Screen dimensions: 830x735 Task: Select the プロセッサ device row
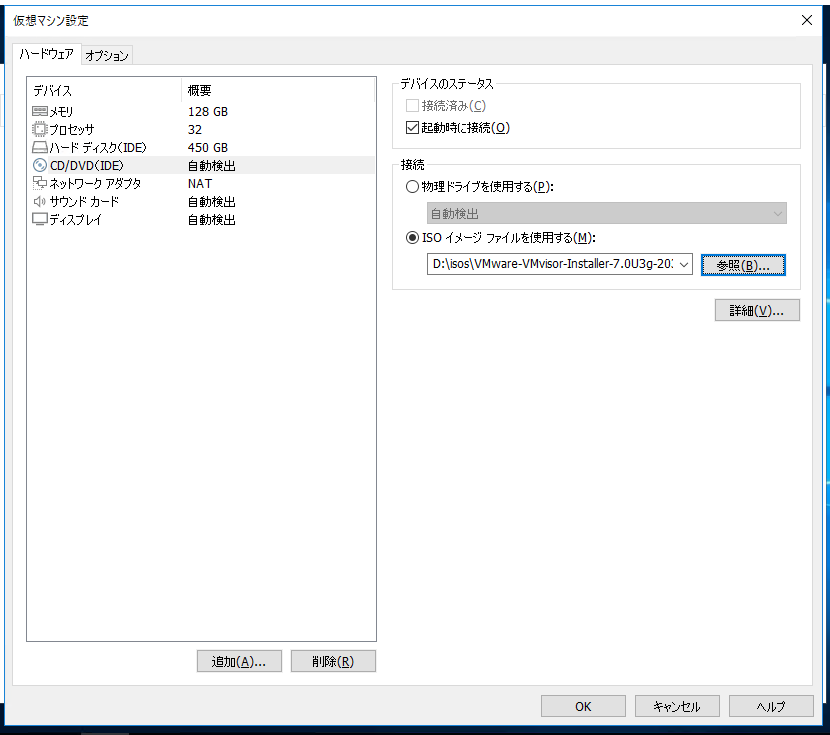coord(202,129)
